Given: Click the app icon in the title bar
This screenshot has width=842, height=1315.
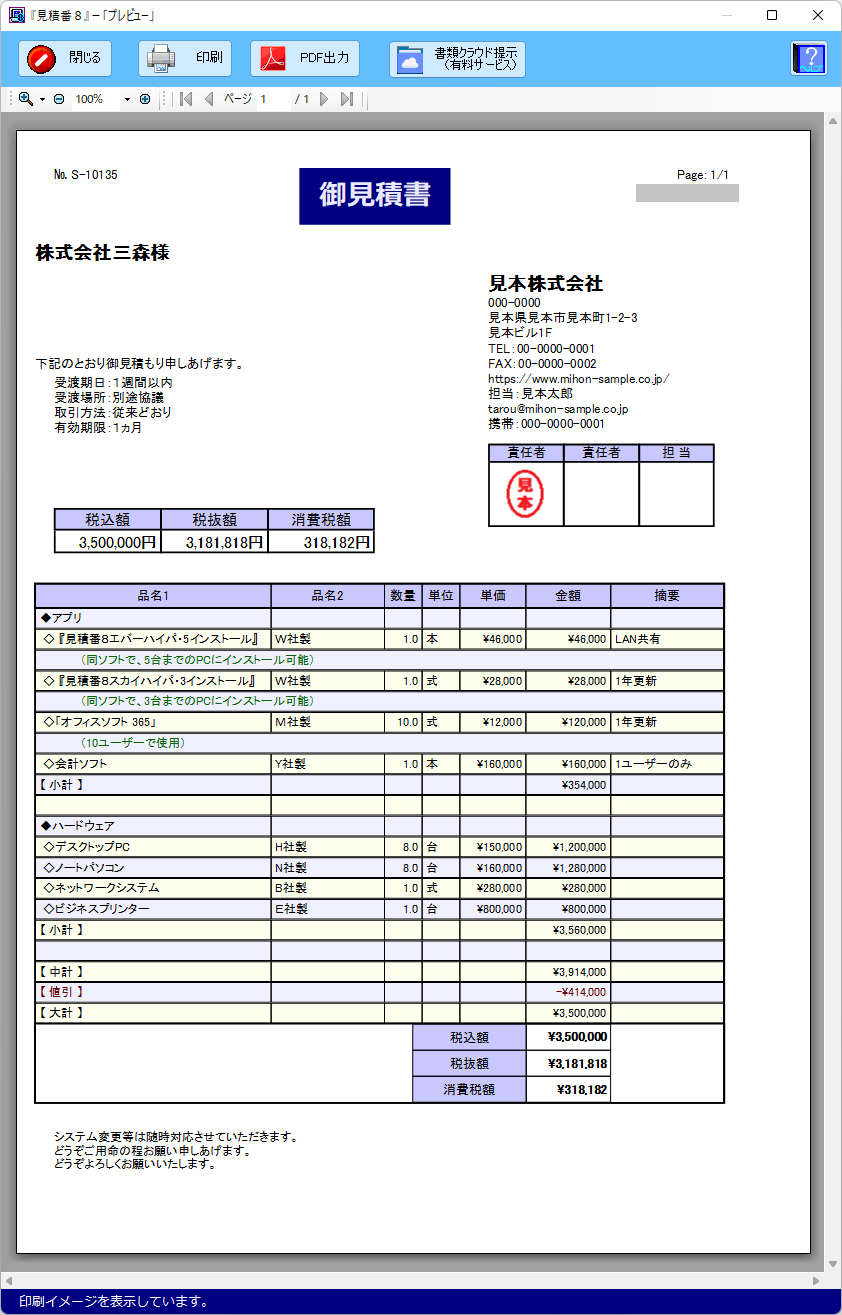Looking at the screenshot, I should pos(16,15).
